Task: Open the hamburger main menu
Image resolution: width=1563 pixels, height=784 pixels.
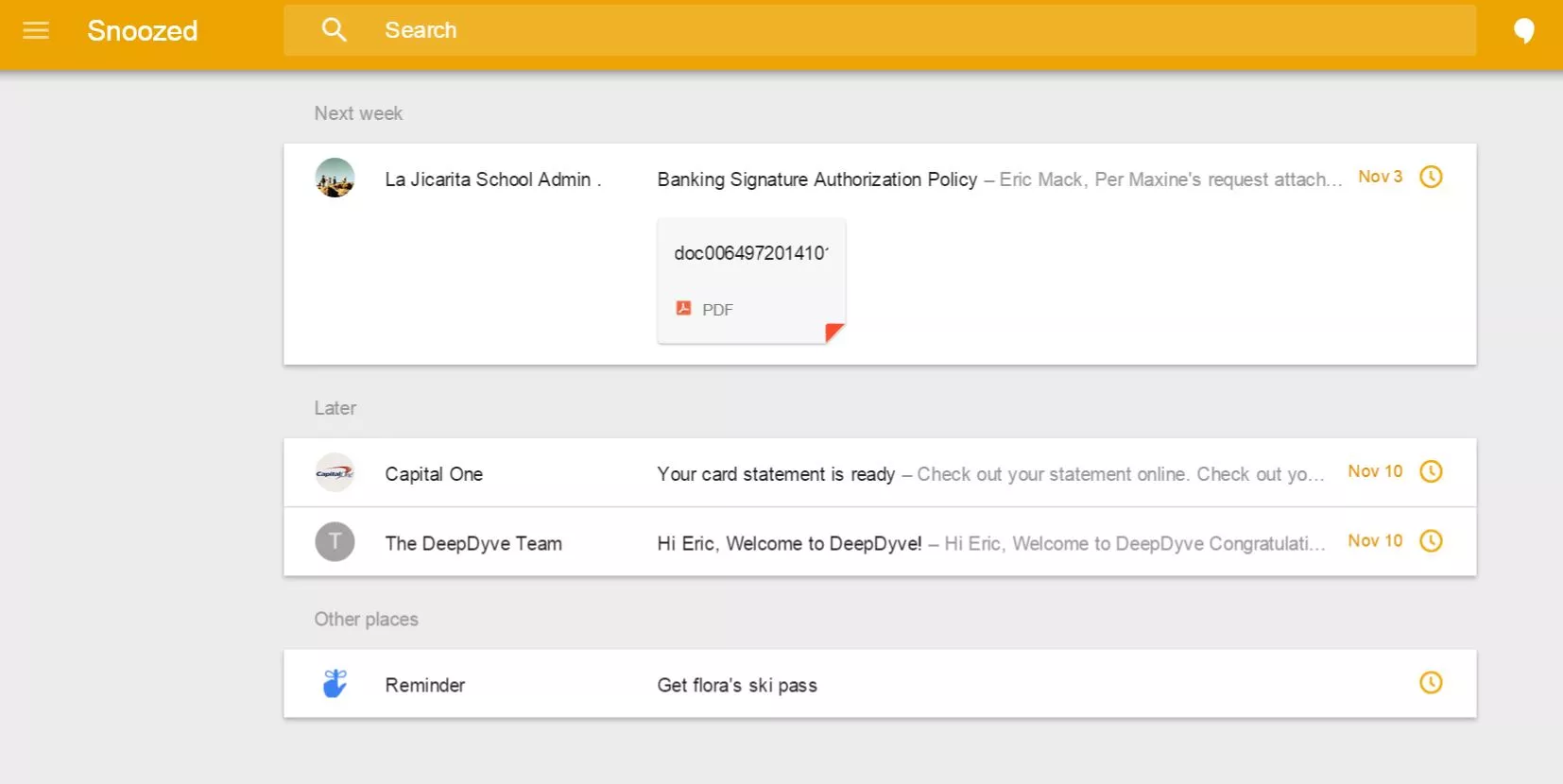Action: [x=36, y=30]
